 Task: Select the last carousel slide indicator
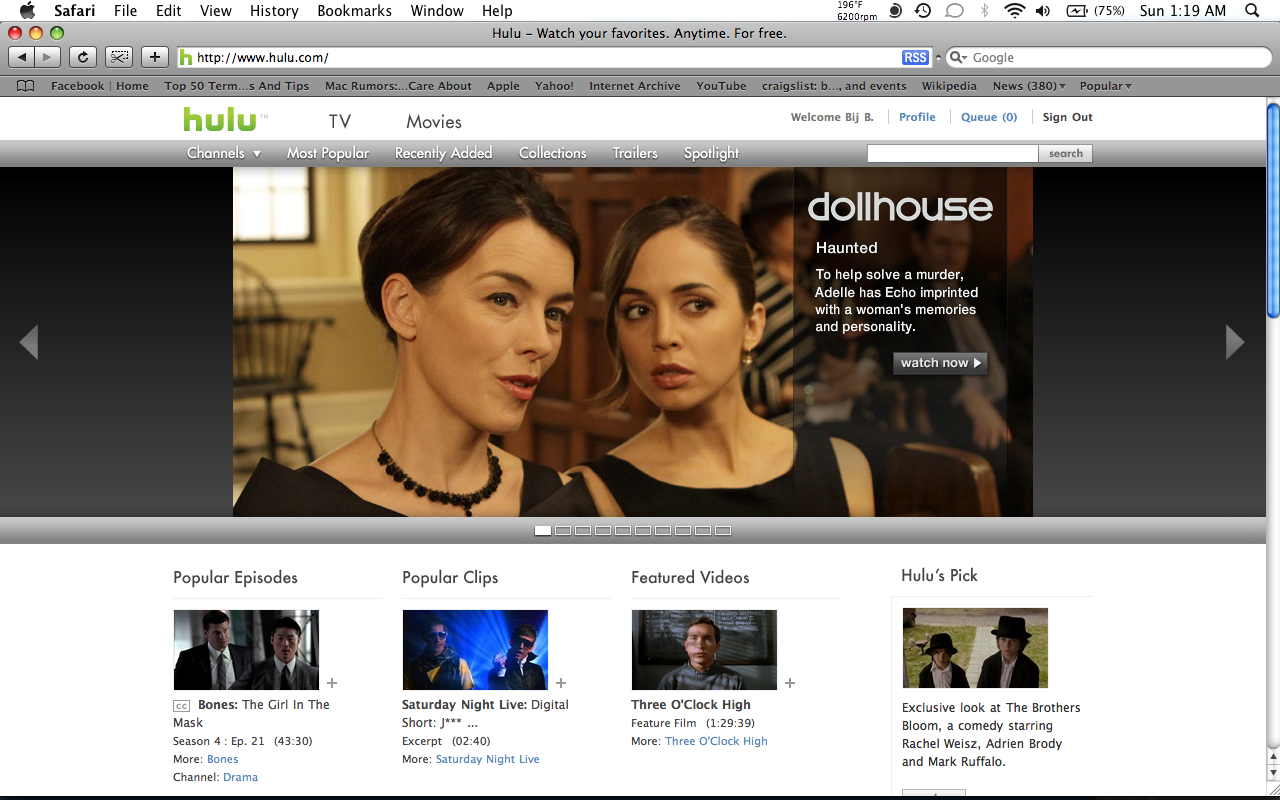coord(723,531)
